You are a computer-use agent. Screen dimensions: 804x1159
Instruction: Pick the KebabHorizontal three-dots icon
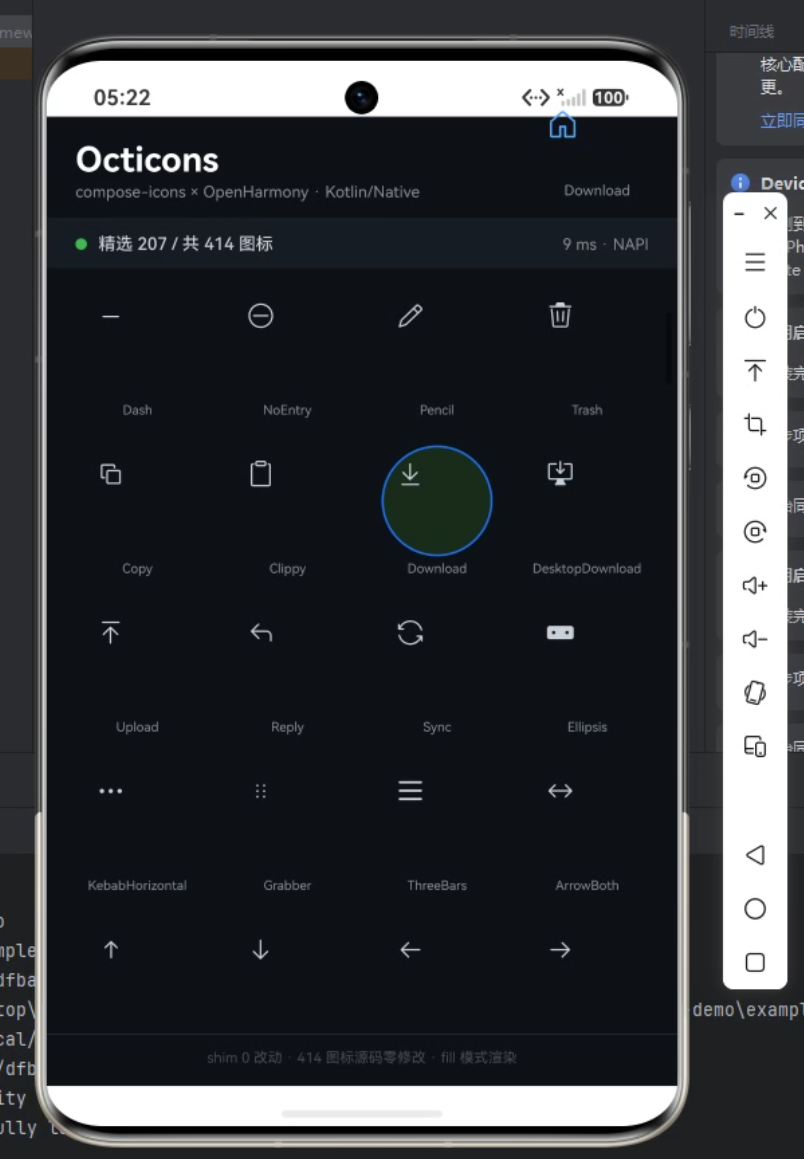tap(111, 791)
